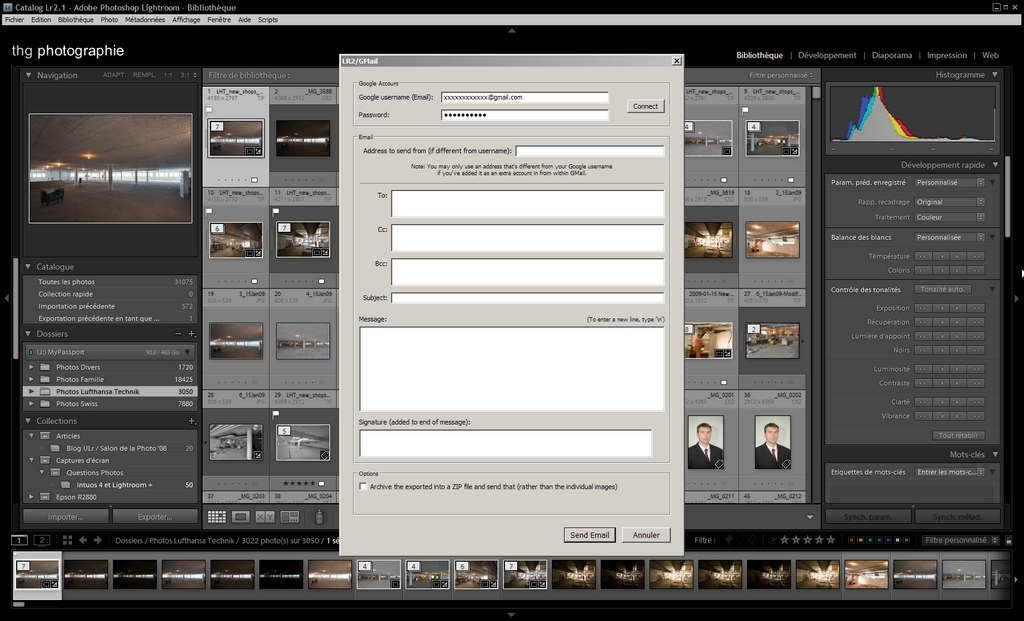Viewport: 1024px width, 621px height.
Task: Collapse the Histogramme panel
Action: tap(995, 74)
